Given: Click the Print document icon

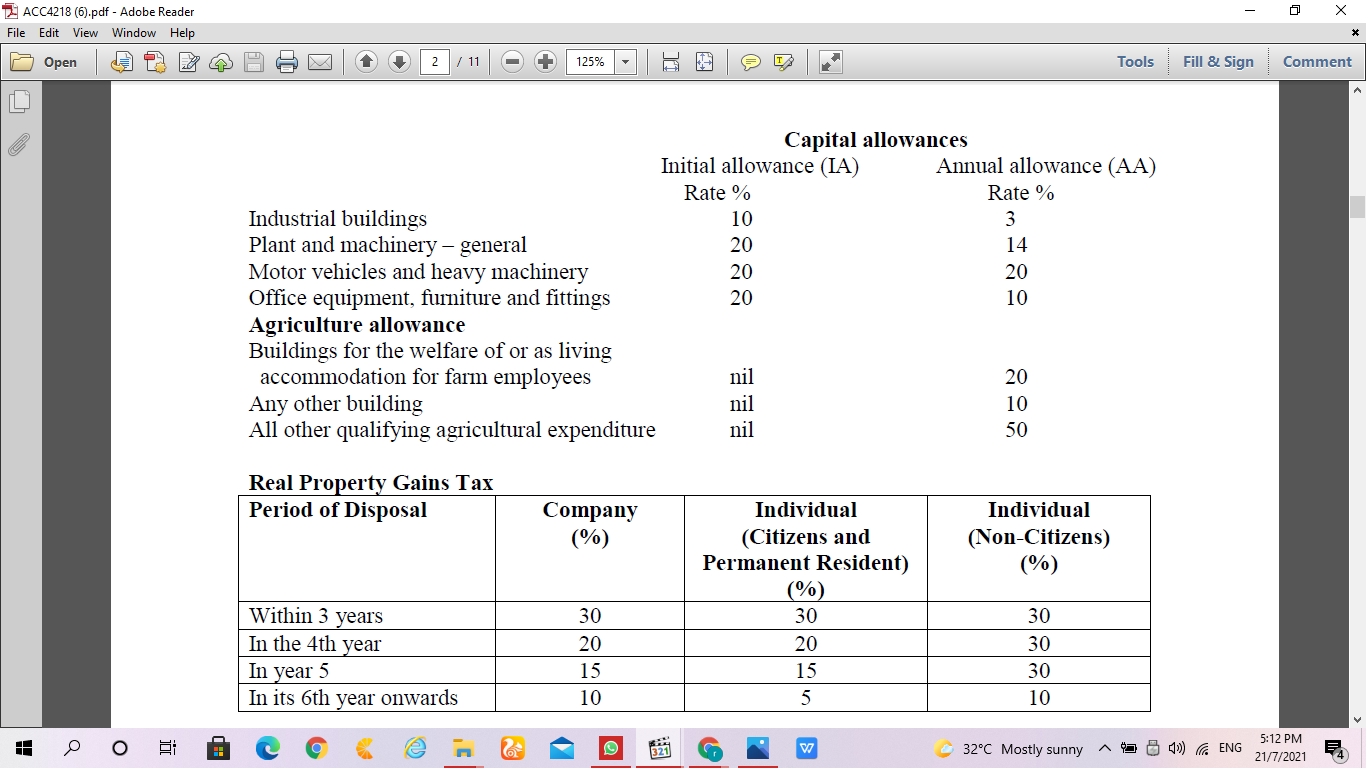Looking at the screenshot, I should (x=286, y=62).
